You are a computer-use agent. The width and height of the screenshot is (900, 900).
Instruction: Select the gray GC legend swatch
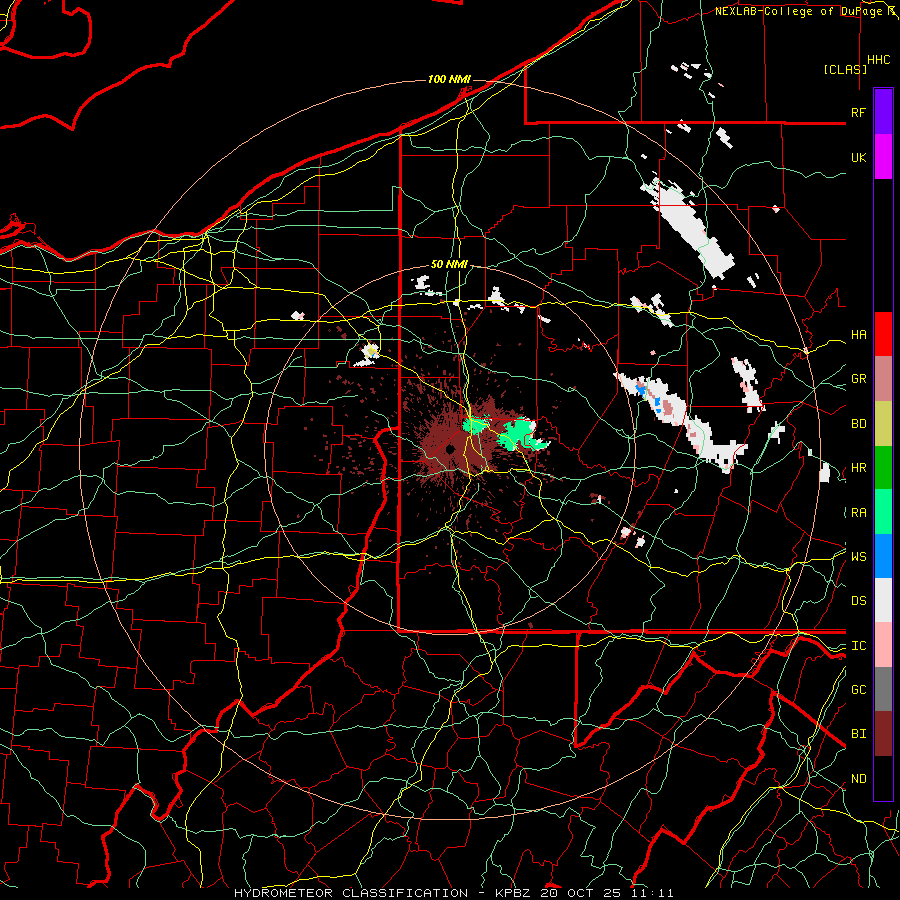[883, 689]
